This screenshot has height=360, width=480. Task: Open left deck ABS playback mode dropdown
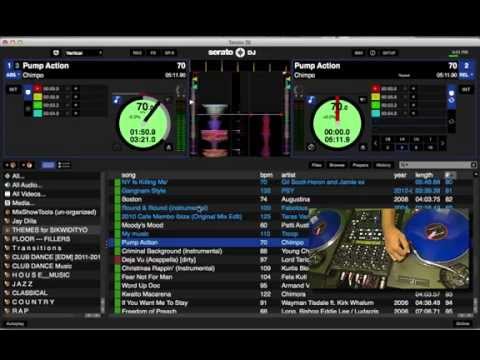[x=12, y=75]
